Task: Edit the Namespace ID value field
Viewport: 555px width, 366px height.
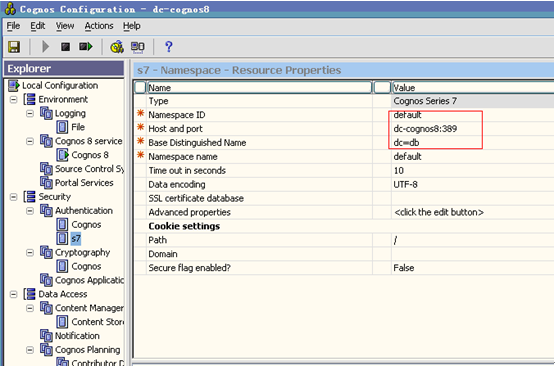Action: (473, 115)
